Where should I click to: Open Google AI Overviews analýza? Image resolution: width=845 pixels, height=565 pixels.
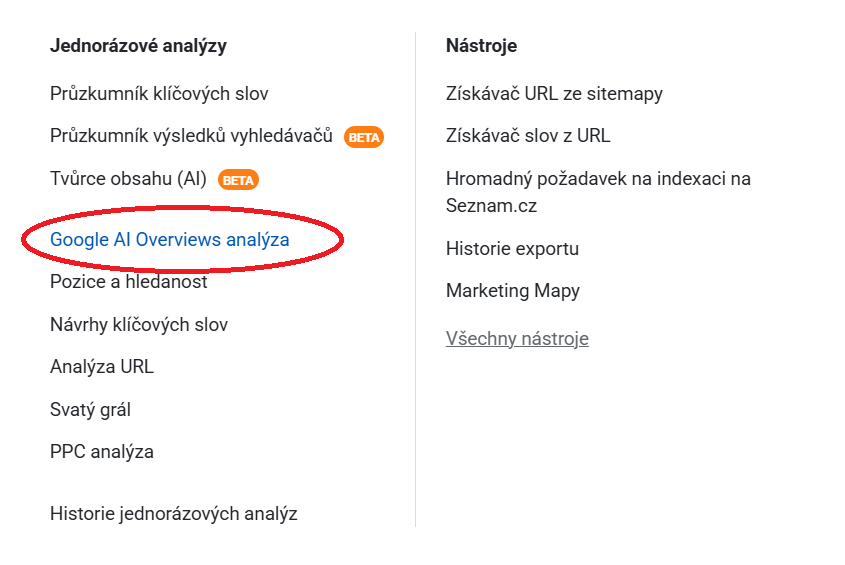170,240
